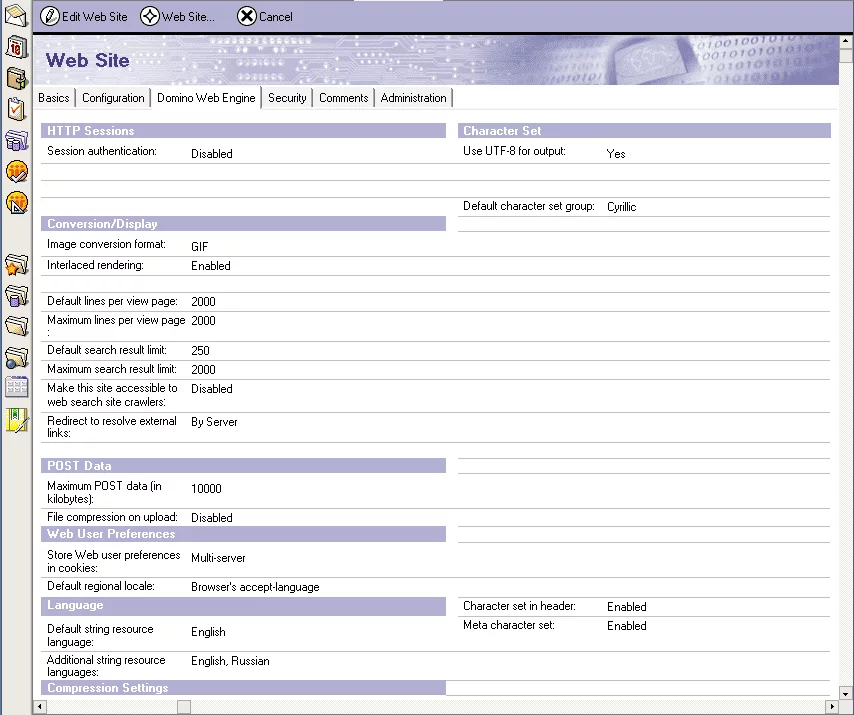Show the Administration tab

413,98
